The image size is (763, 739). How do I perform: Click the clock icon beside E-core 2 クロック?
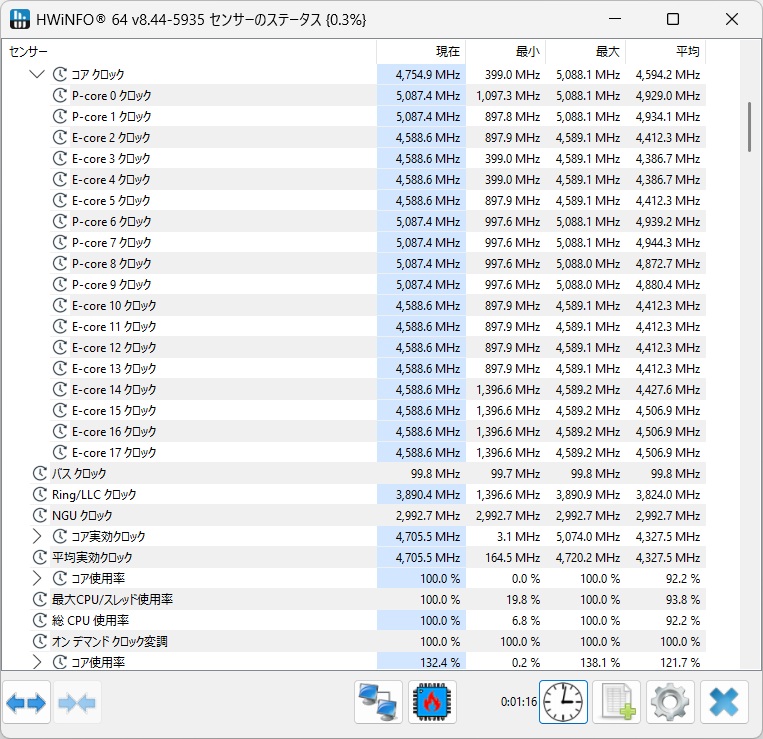59,137
